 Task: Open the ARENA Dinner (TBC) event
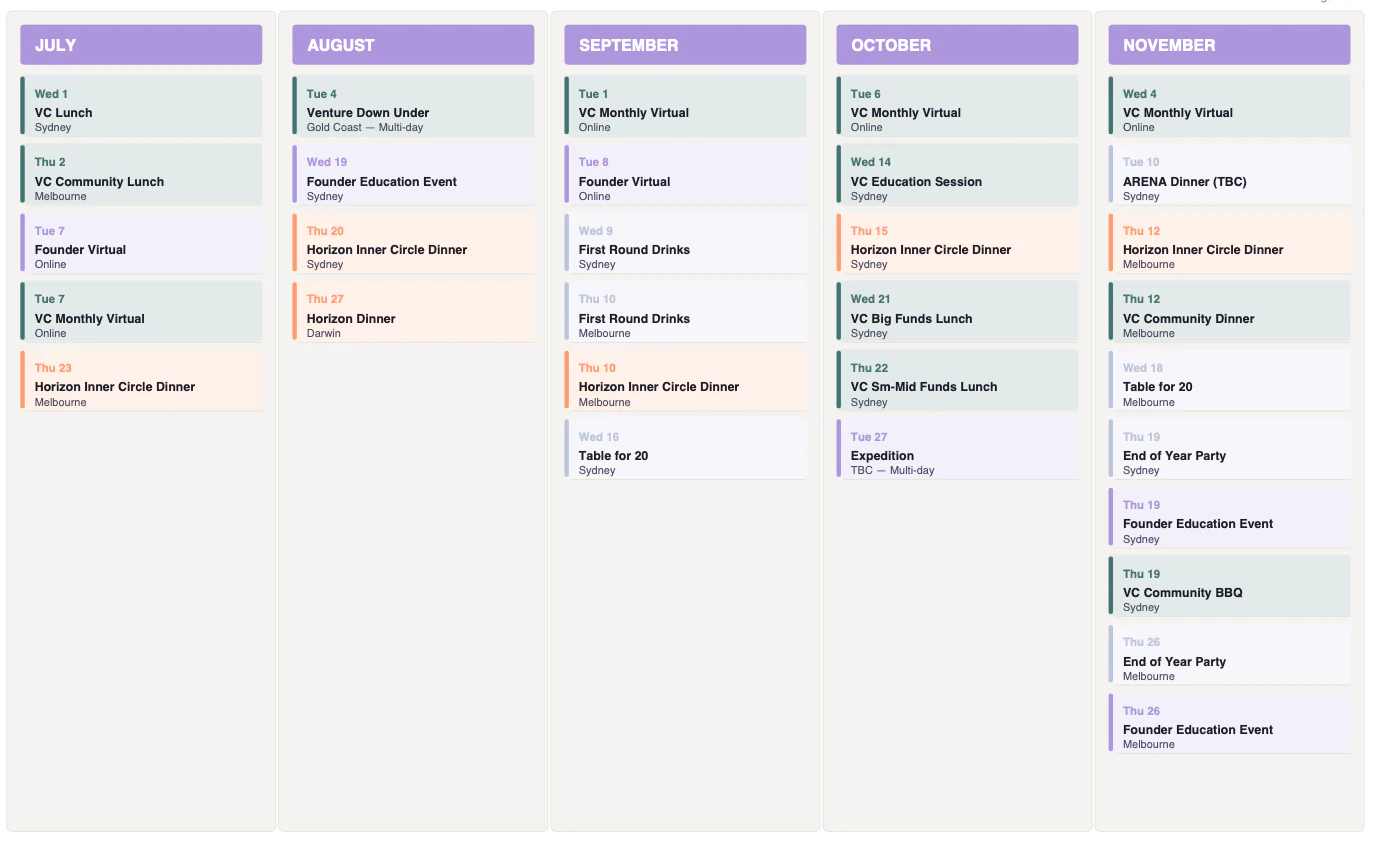click(x=1229, y=175)
